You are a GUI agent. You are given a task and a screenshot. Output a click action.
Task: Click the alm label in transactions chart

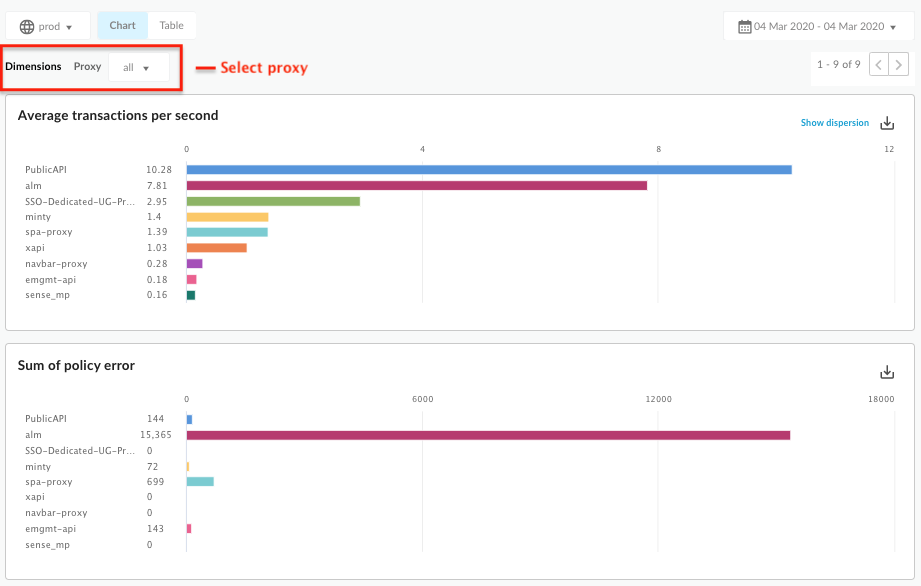point(32,186)
